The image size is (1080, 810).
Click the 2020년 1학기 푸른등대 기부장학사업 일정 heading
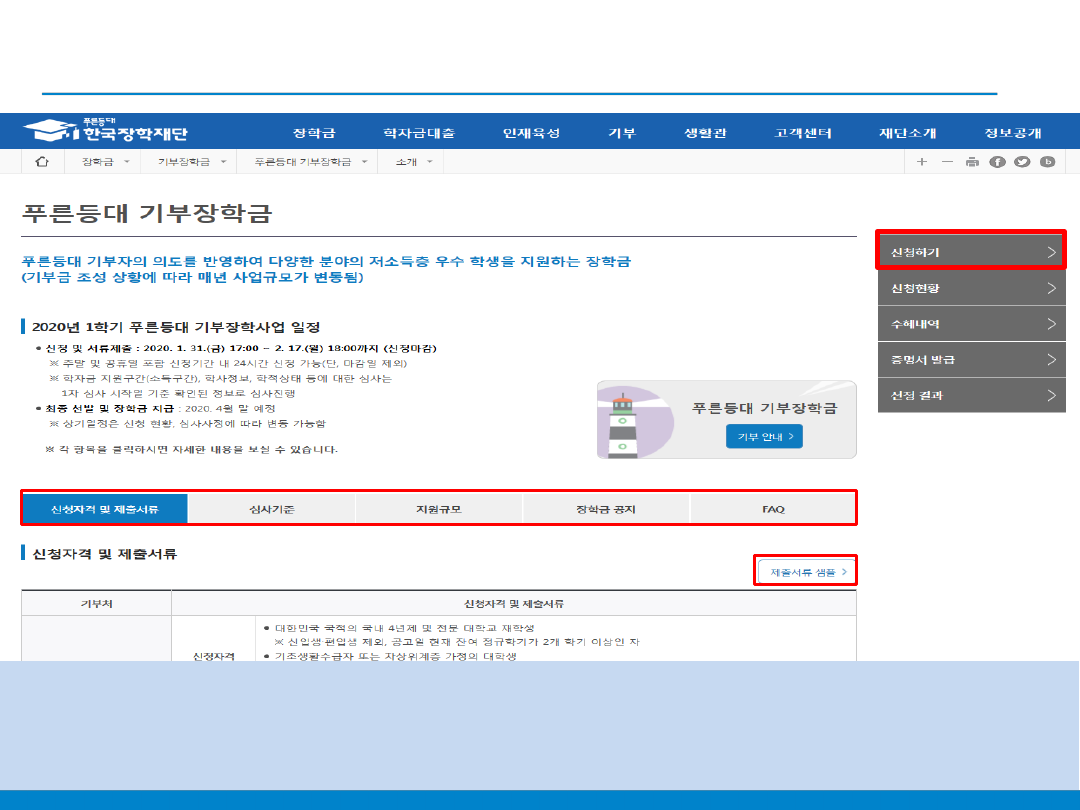(x=176, y=326)
